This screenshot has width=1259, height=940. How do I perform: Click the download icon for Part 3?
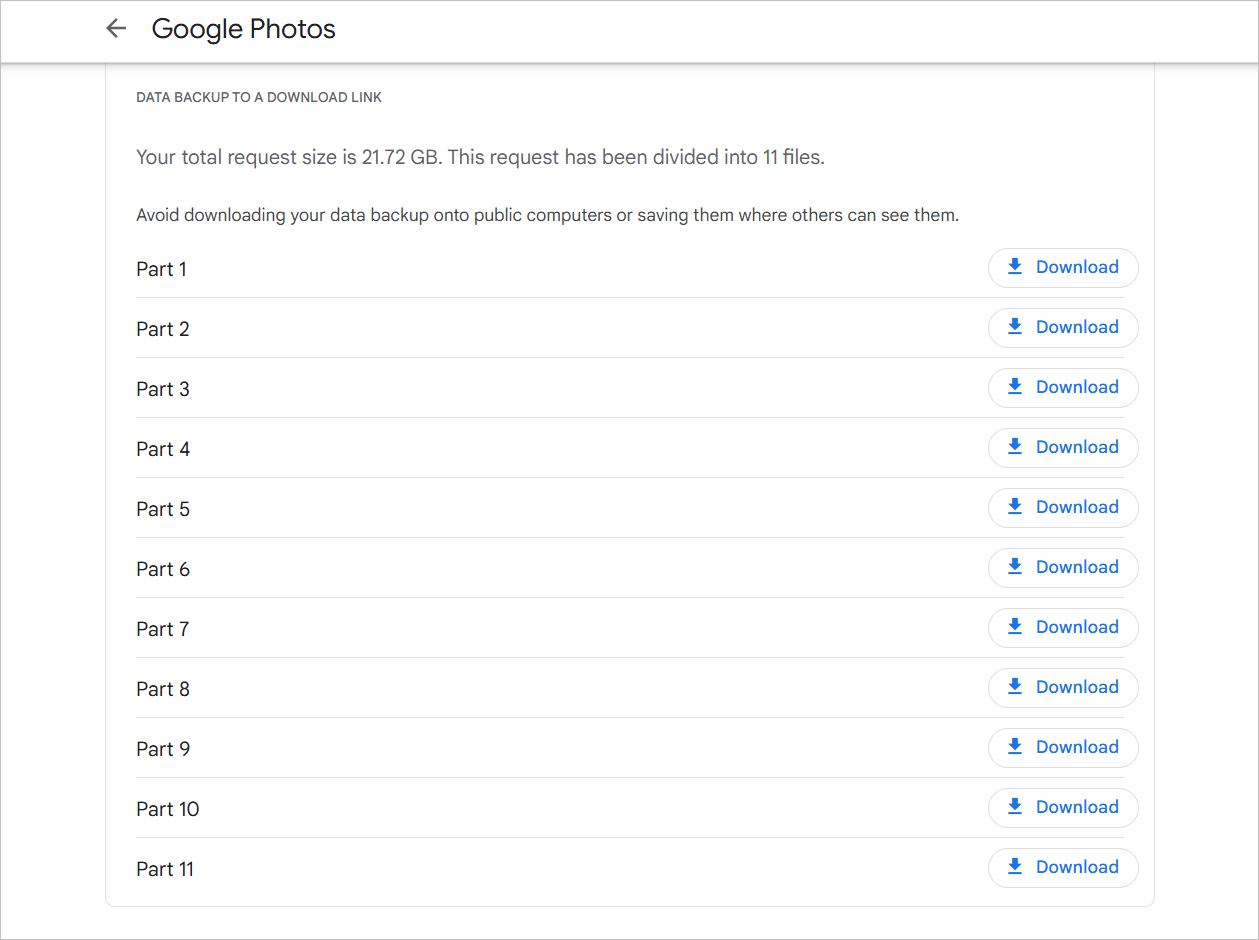pyautogui.click(x=1015, y=387)
